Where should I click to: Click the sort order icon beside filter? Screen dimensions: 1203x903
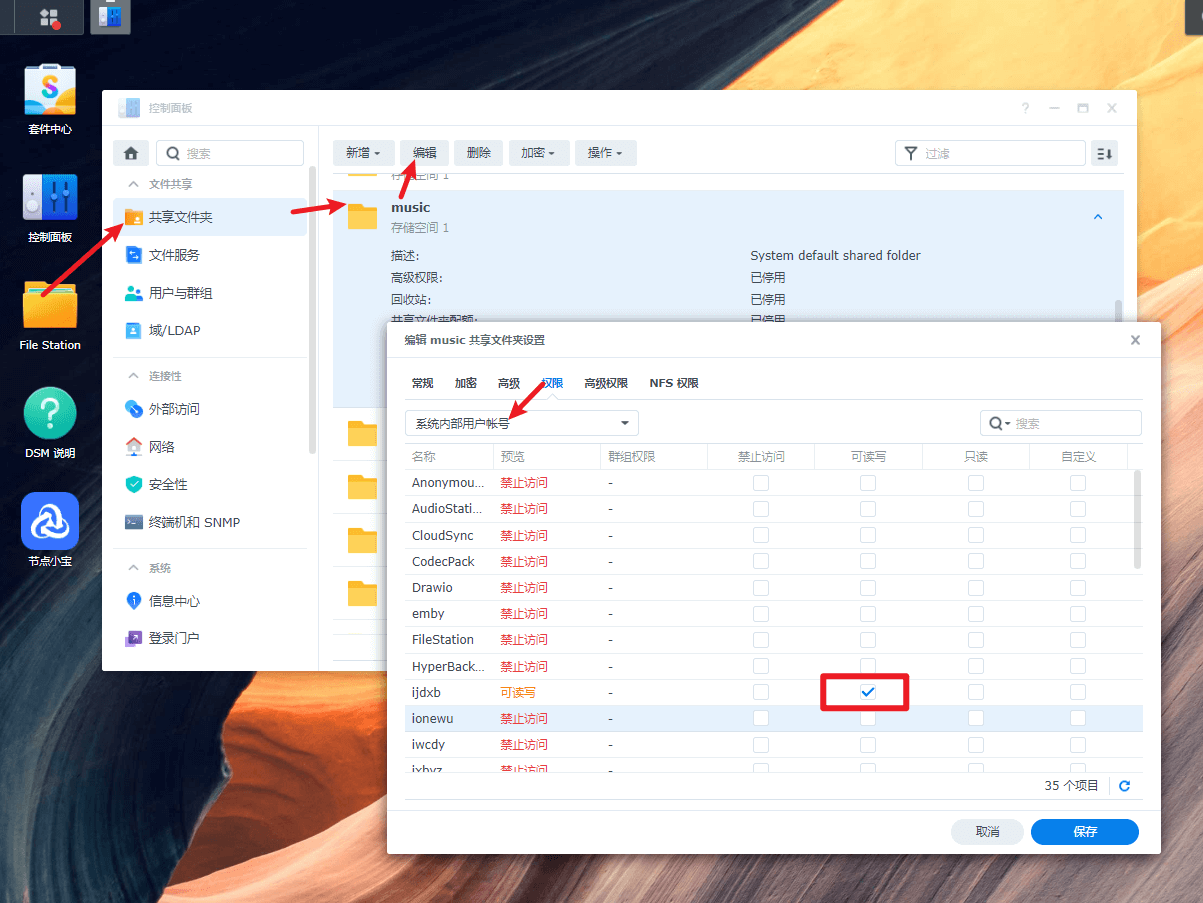1104,153
